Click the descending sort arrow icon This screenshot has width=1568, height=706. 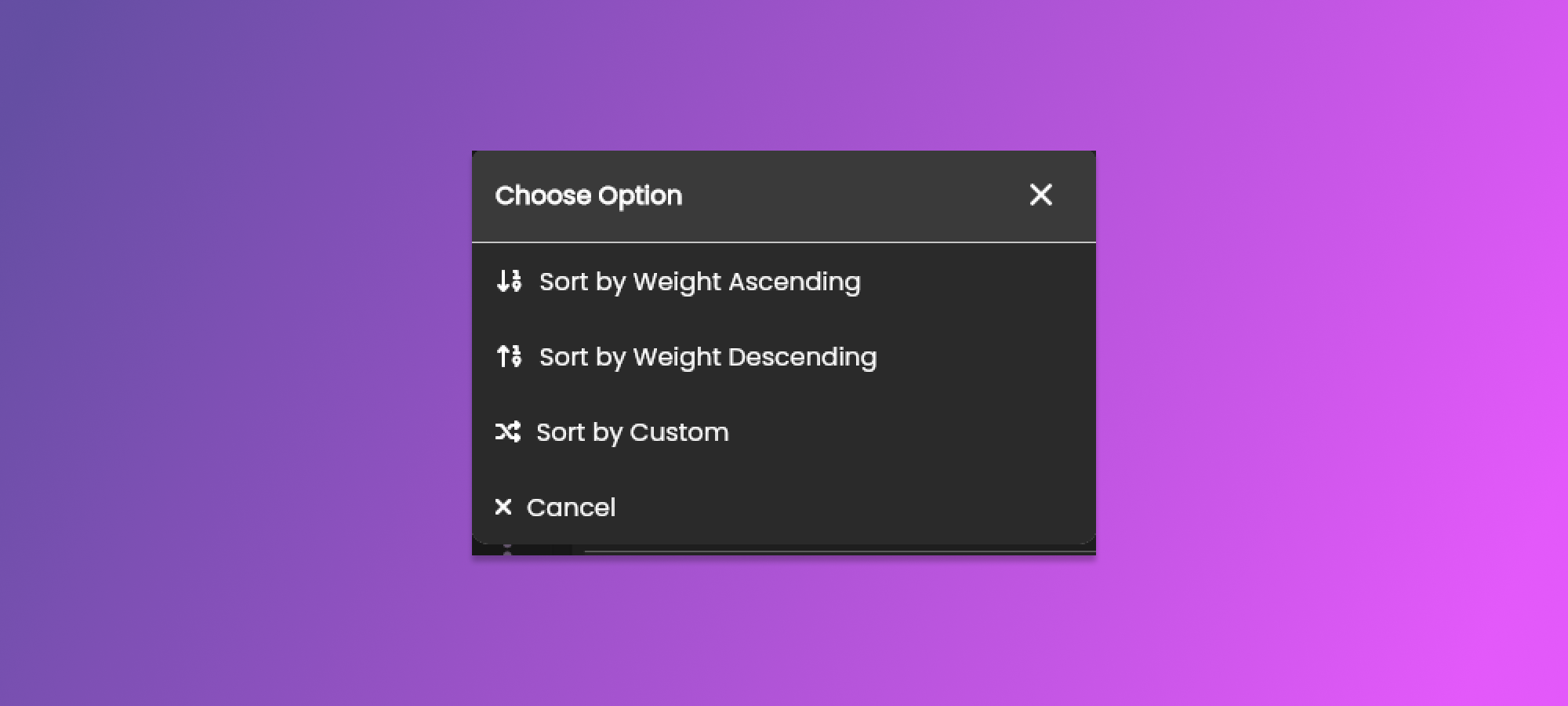pos(509,356)
